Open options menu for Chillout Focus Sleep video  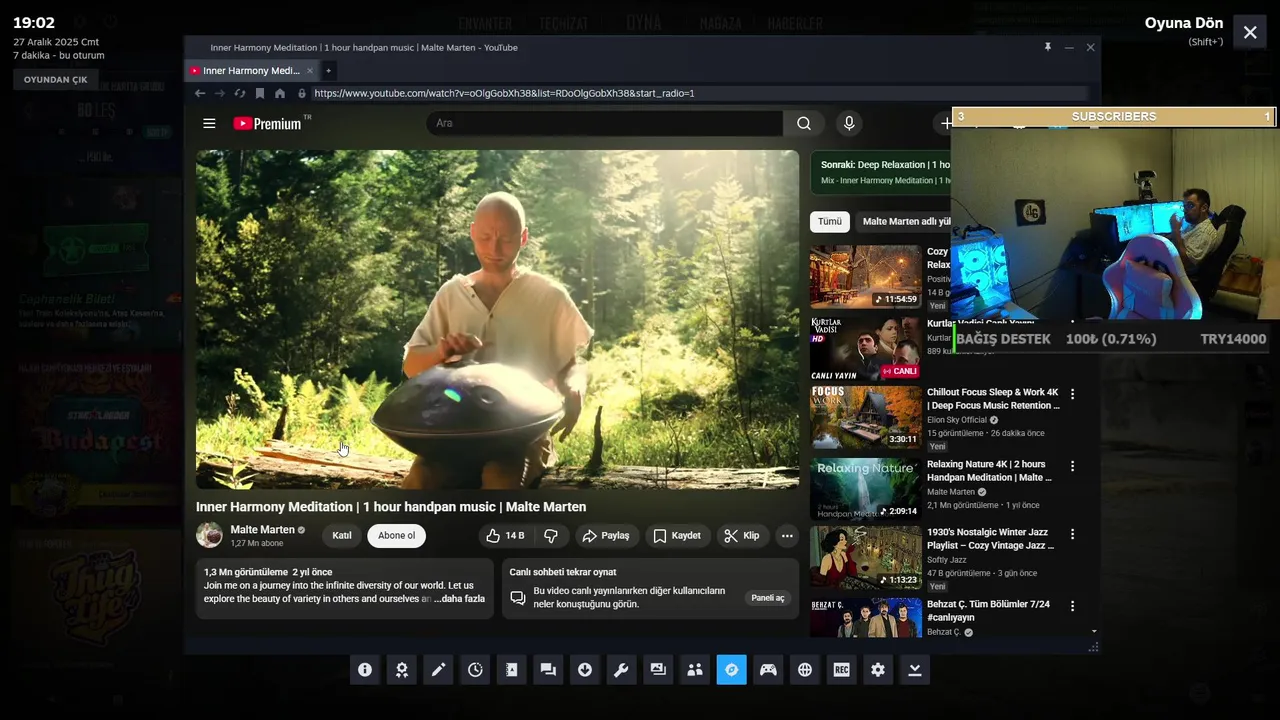pos(1072,394)
